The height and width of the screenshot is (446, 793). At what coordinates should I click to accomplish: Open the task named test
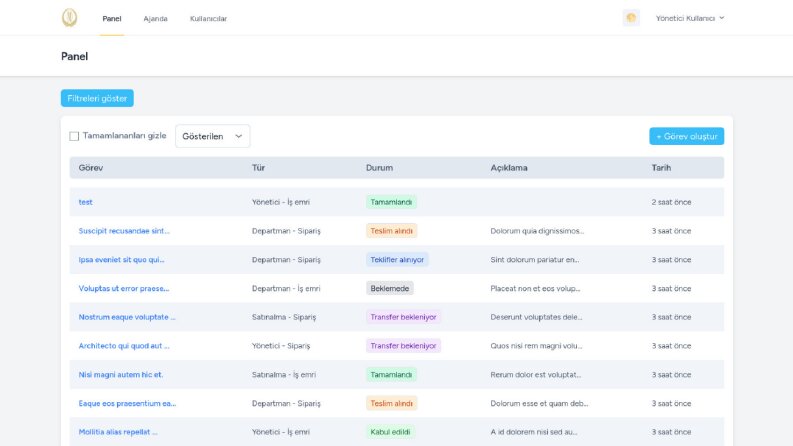coord(85,202)
